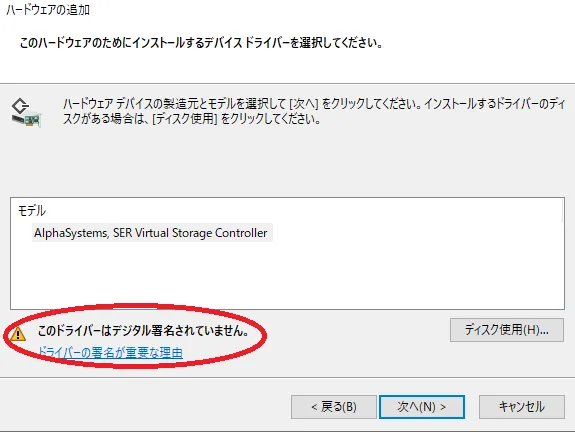Click the ディスク使用(H)... button
The width and height of the screenshot is (575, 432).
507,330
